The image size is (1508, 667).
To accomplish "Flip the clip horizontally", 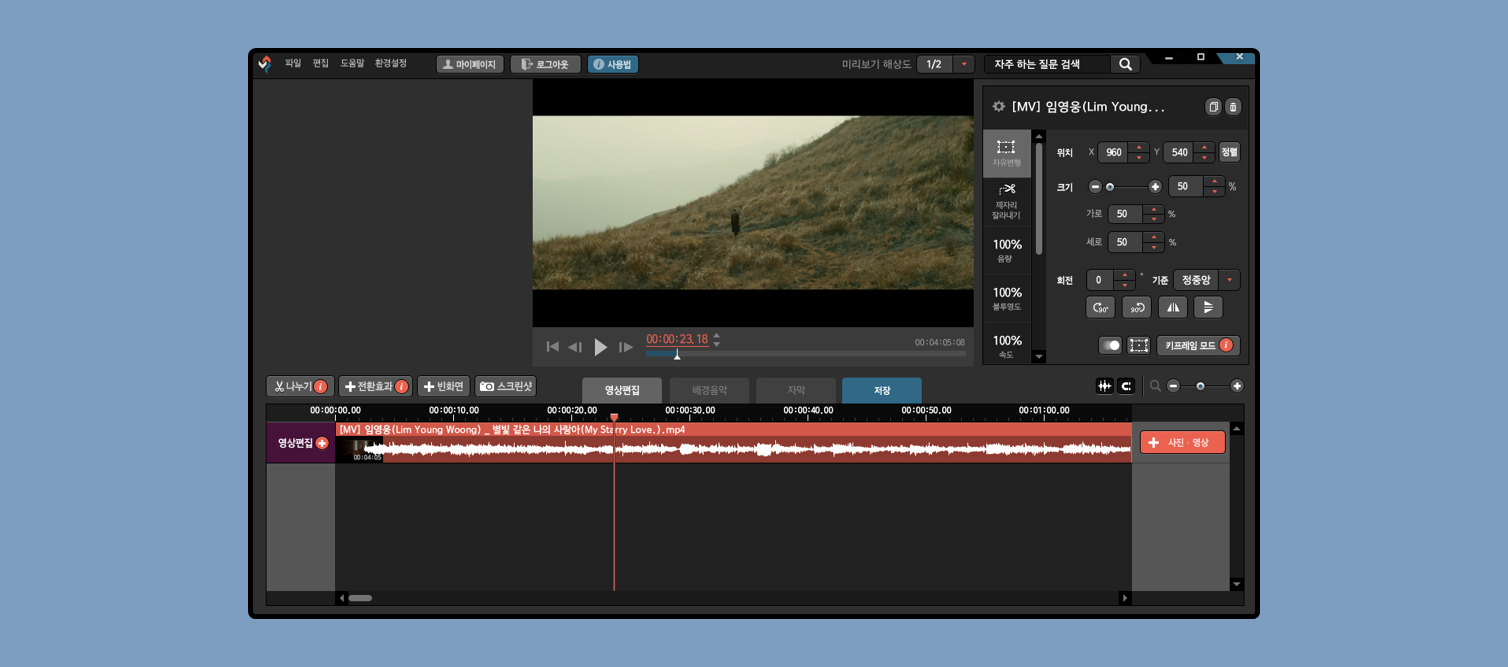I will click(x=1172, y=307).
